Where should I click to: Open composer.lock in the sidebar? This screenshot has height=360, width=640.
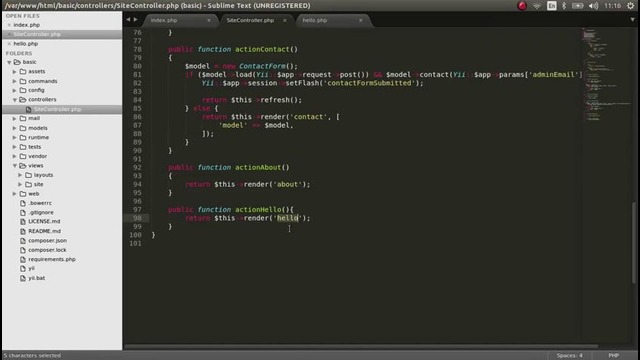(x=47, y=250)
